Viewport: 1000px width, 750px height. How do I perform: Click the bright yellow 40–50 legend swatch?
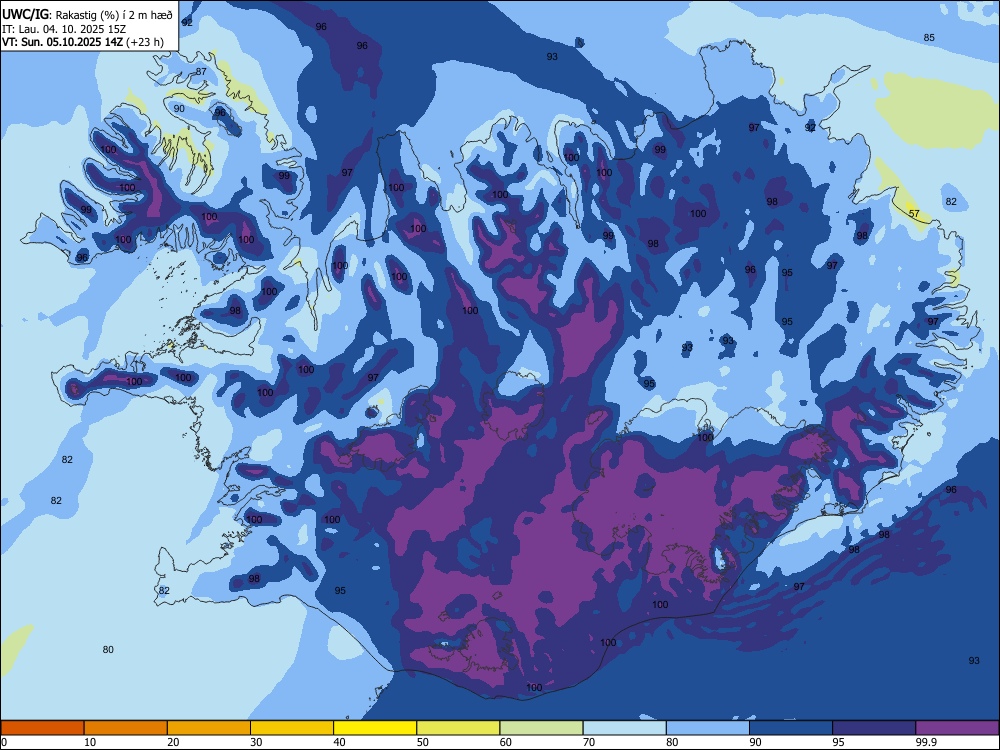(x=375, y=728)
